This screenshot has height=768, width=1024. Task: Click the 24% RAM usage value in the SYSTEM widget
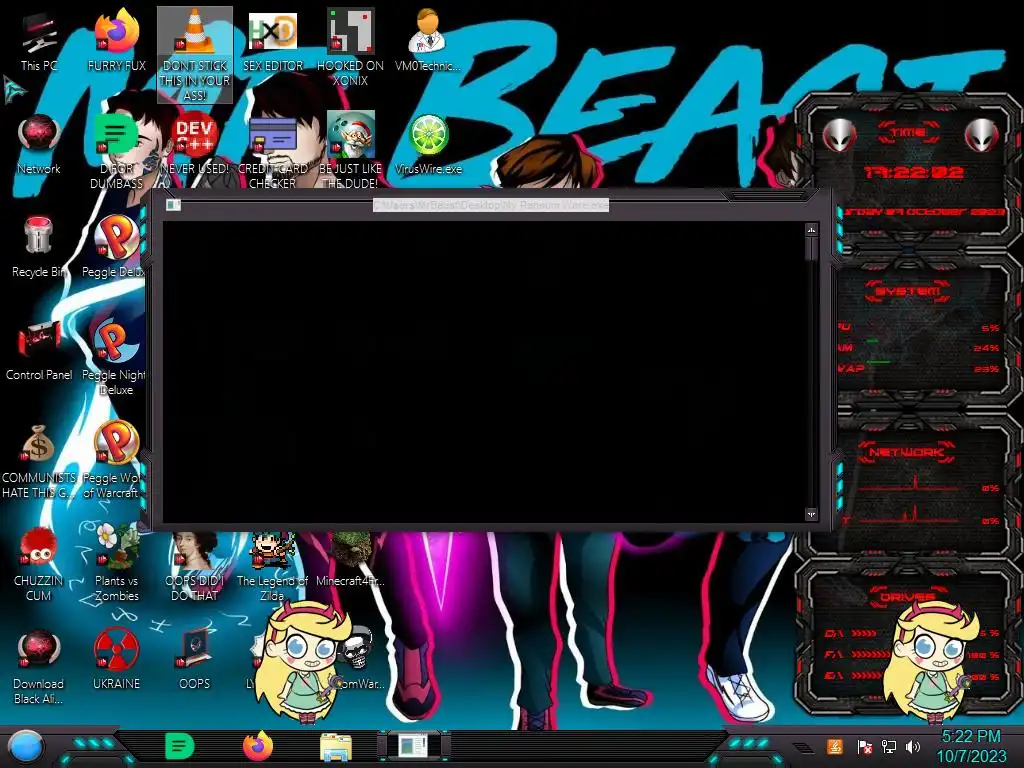pyautogui.click(x=986, y=348)
